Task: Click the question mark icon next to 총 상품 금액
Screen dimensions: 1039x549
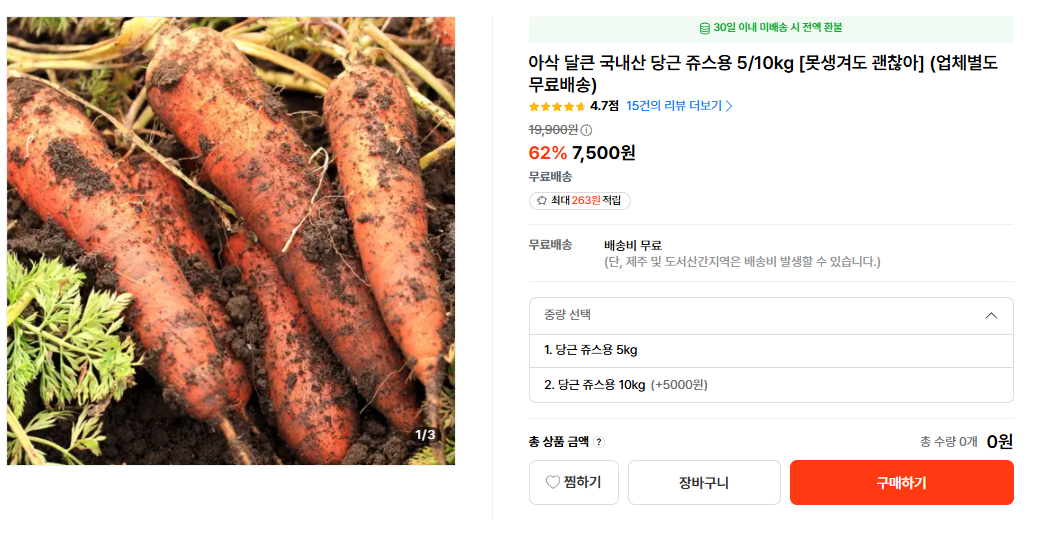Action: pyautogui.click(x=599, y=442)
